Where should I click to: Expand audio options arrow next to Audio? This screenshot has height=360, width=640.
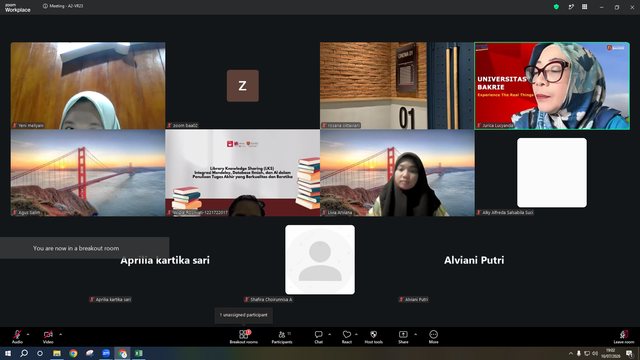click(28, 334)
